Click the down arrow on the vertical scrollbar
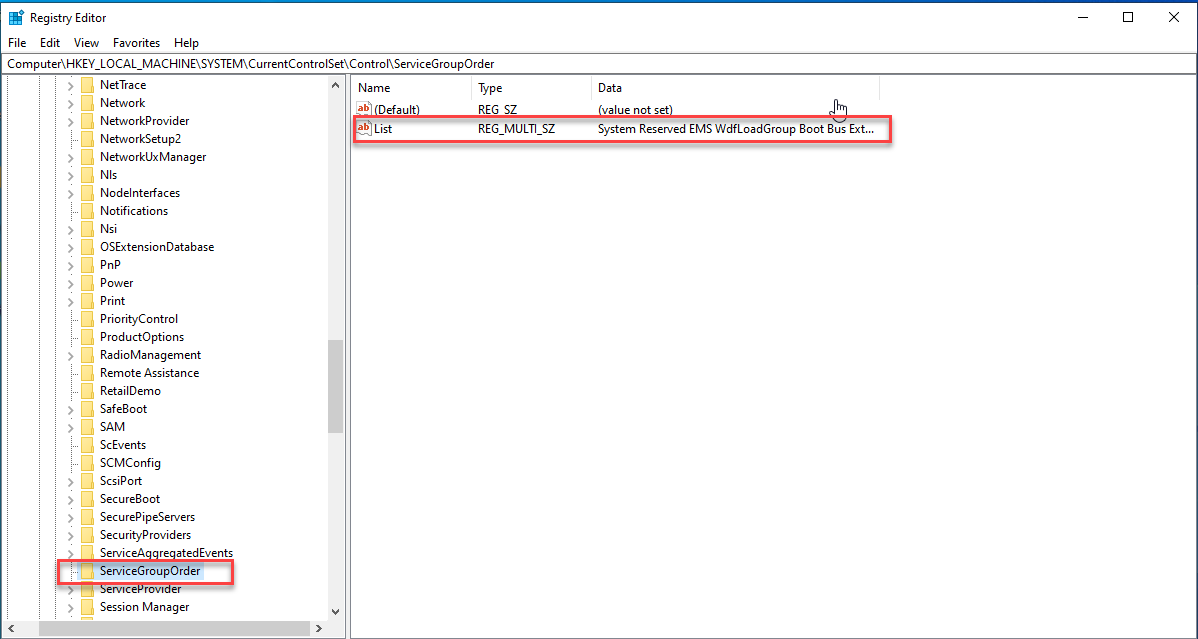Screen dimensions: 1198x639 335,610
